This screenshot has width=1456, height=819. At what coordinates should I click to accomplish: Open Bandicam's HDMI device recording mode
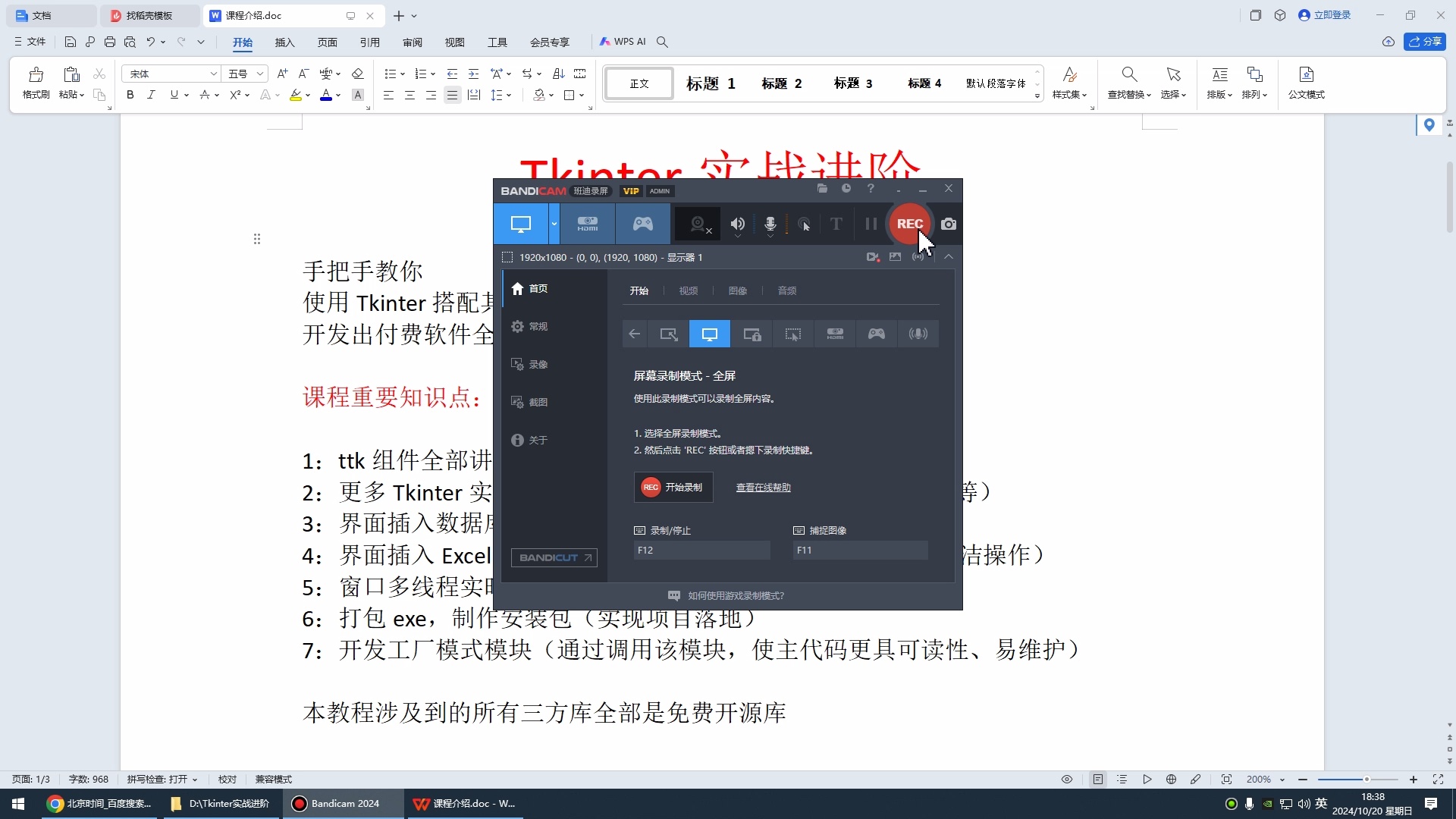pos(588,224)
